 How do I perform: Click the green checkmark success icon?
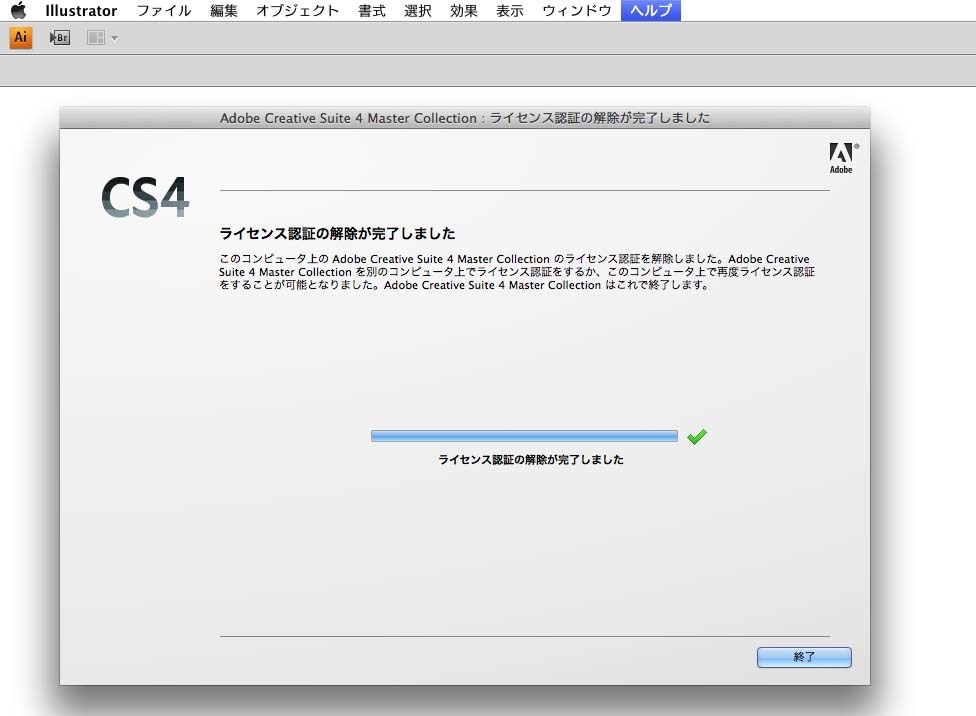(697, 436)
